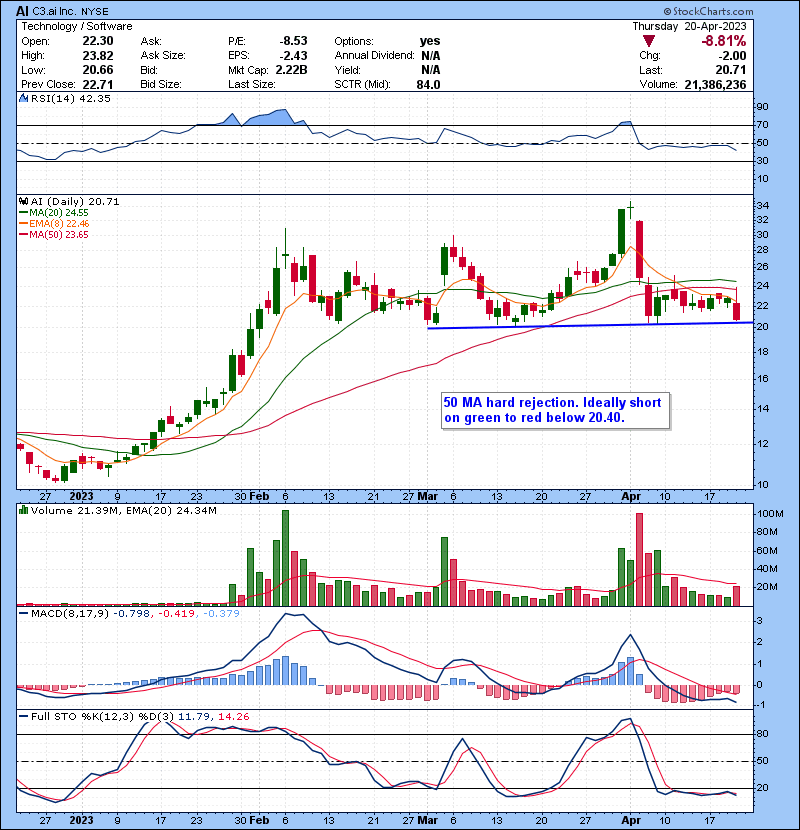
Task: Click the 100M label on the volume axis
Action: click(770, 514)
